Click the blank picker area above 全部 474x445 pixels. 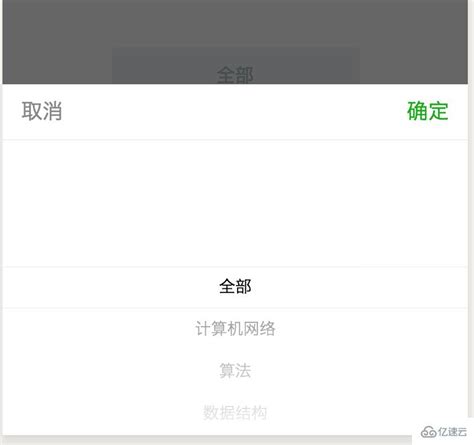point(235,203)
